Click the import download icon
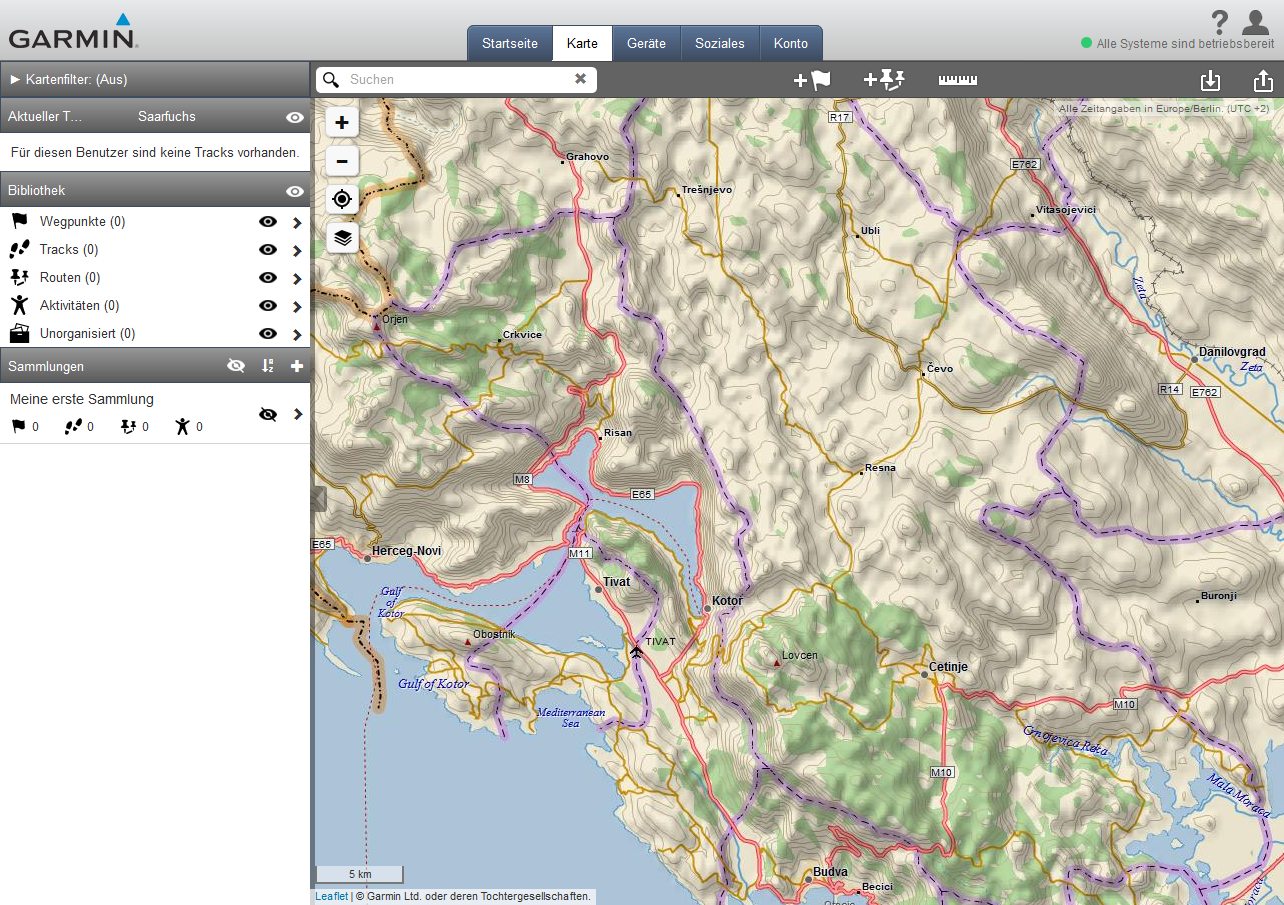 pos(1210,81)
